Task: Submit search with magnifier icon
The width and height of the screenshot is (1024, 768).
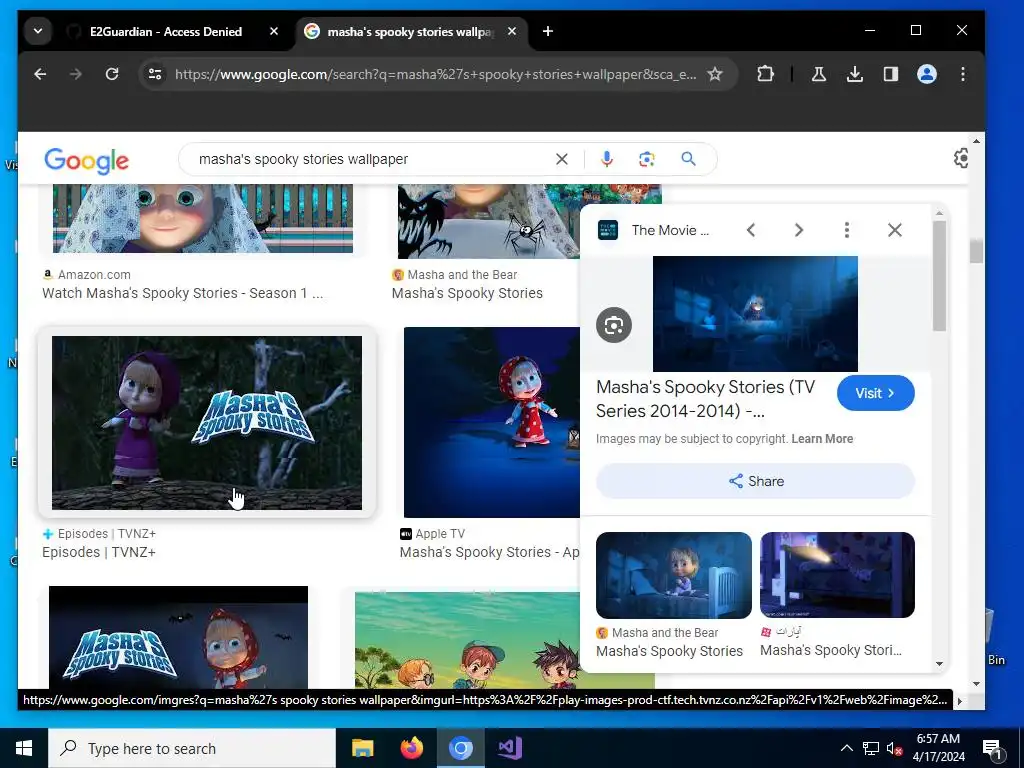Action: pyautogui.click(x=688, y=159)
